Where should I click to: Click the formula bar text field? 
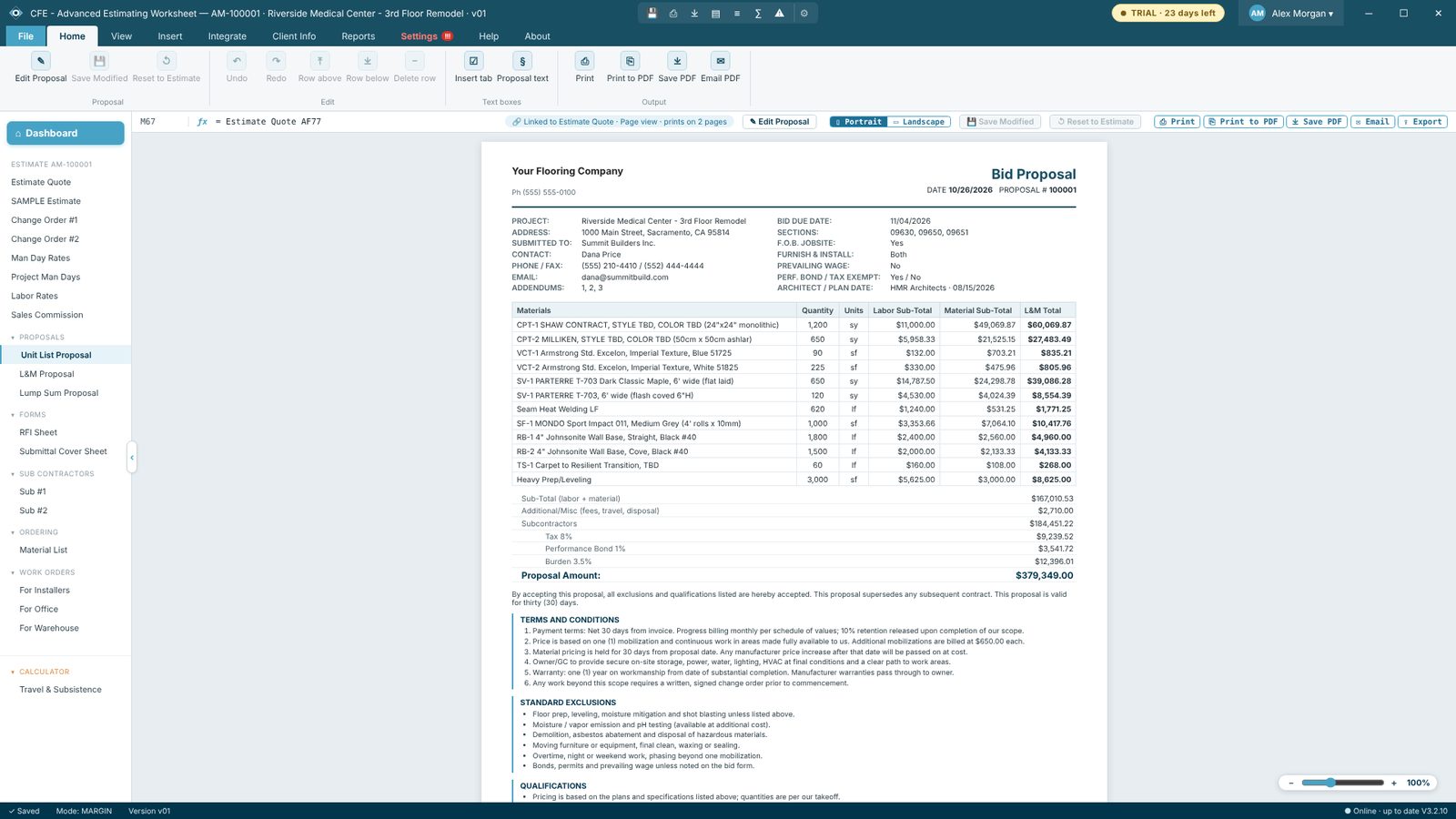(x=355, y=122)
